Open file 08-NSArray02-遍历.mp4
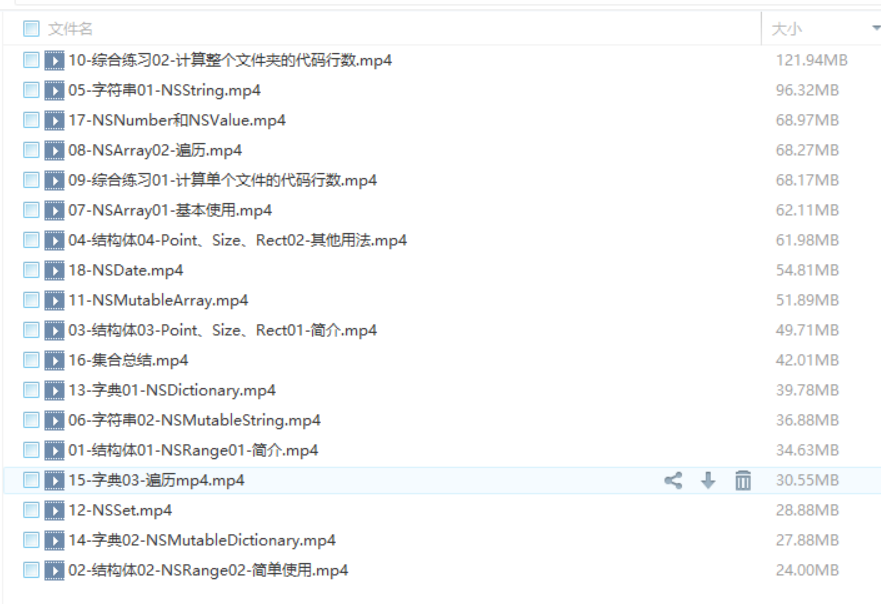This screenshot has height=604, width=881. tap(155, 151)
